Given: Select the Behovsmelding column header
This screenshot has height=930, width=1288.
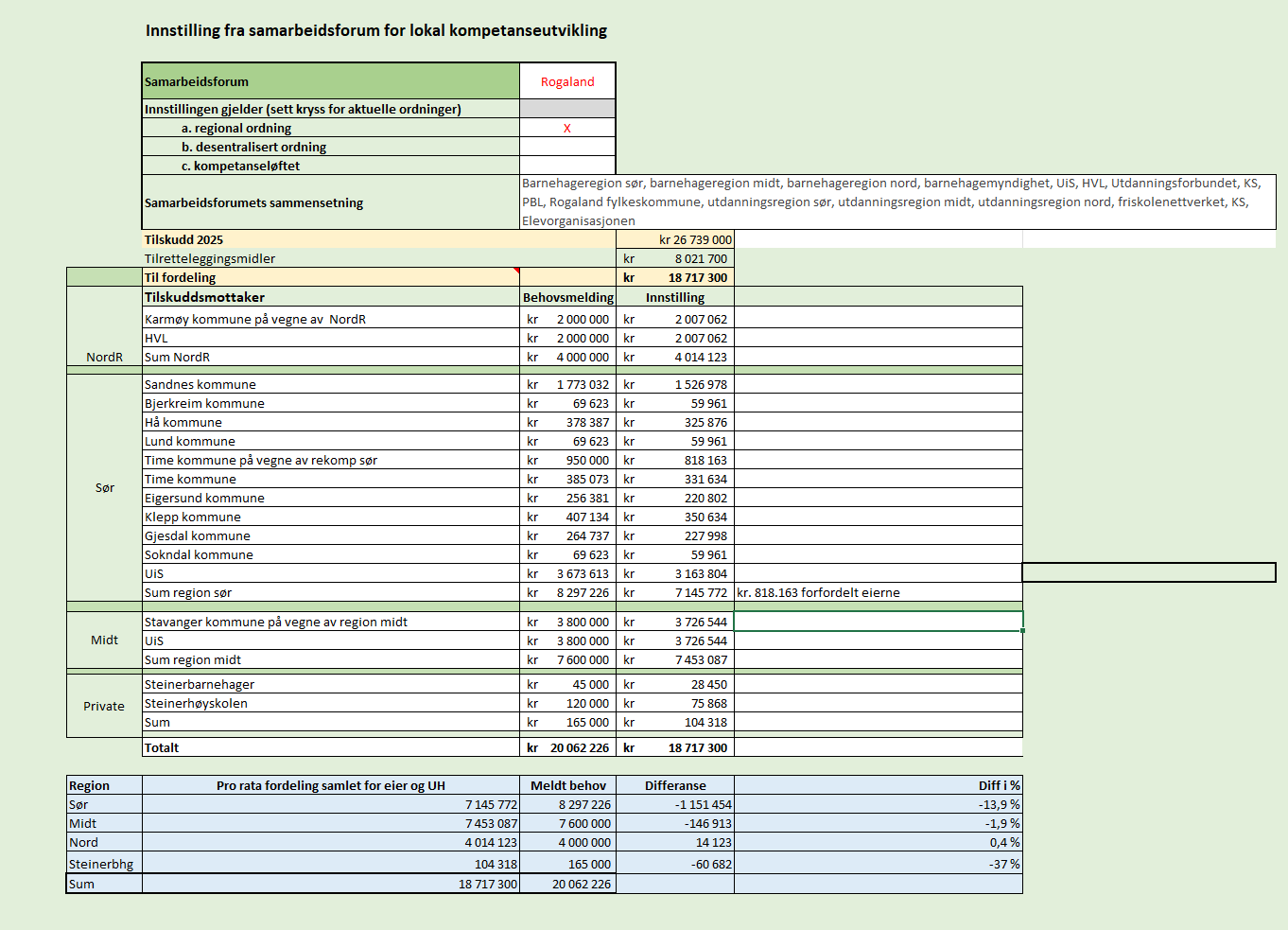Looking at the screenshot, I should (567, 297).
